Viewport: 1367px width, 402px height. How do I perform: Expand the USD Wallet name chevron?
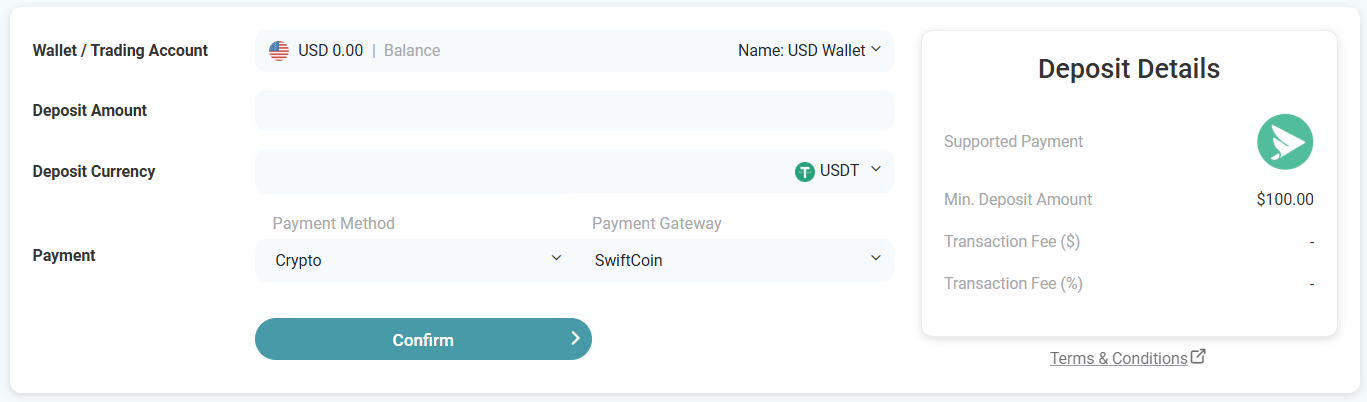point(876,49)
